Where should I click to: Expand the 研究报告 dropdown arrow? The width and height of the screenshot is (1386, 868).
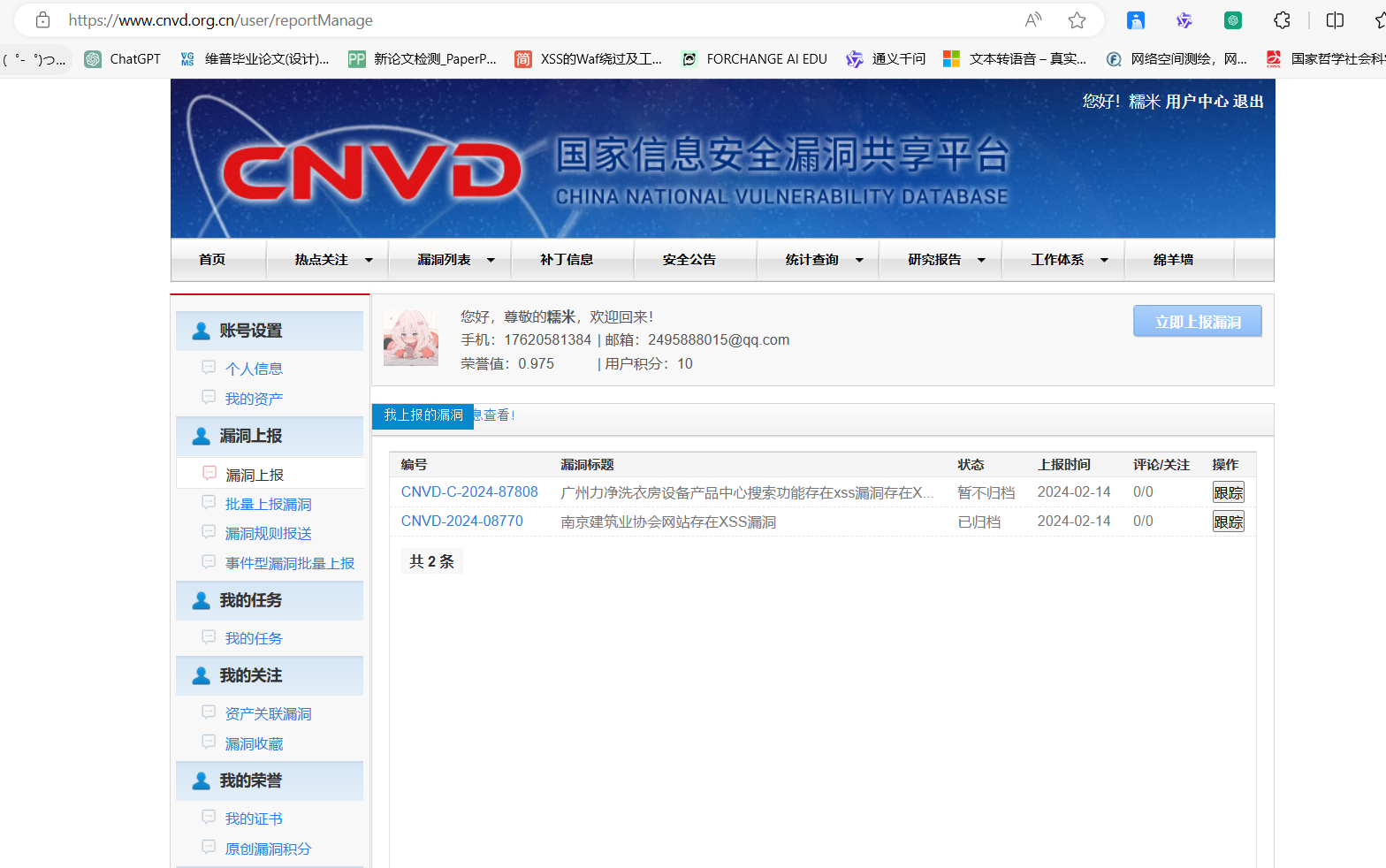coord(981,260)
